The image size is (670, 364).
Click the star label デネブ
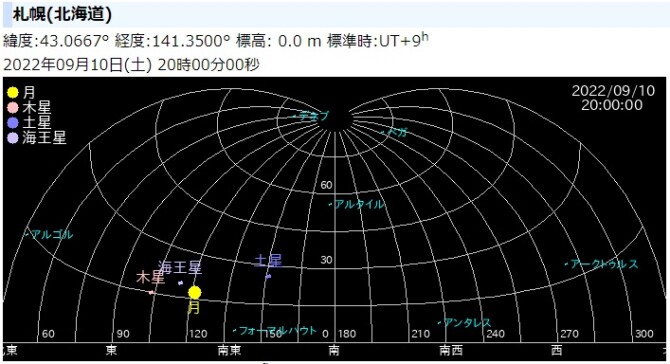[x=314, y=116]
